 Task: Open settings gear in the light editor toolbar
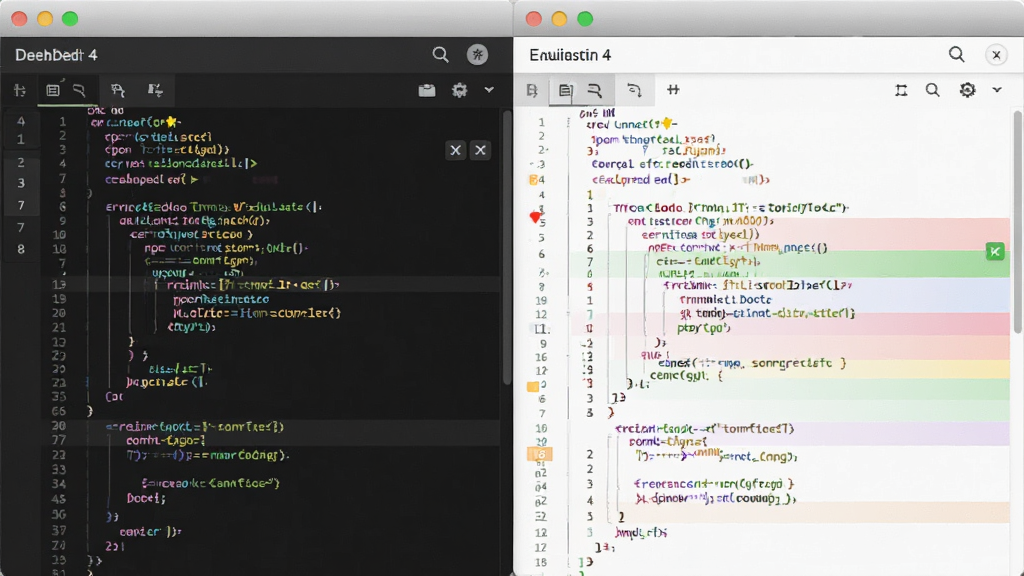(x=967, y=90)
